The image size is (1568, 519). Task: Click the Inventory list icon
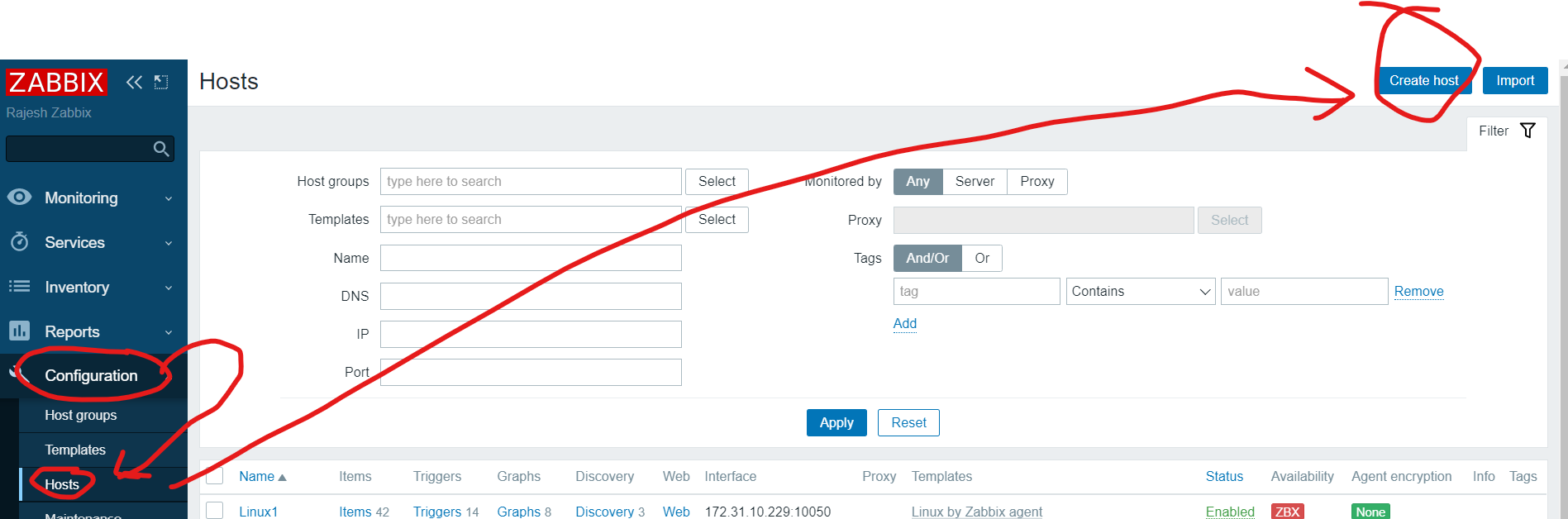20,287
